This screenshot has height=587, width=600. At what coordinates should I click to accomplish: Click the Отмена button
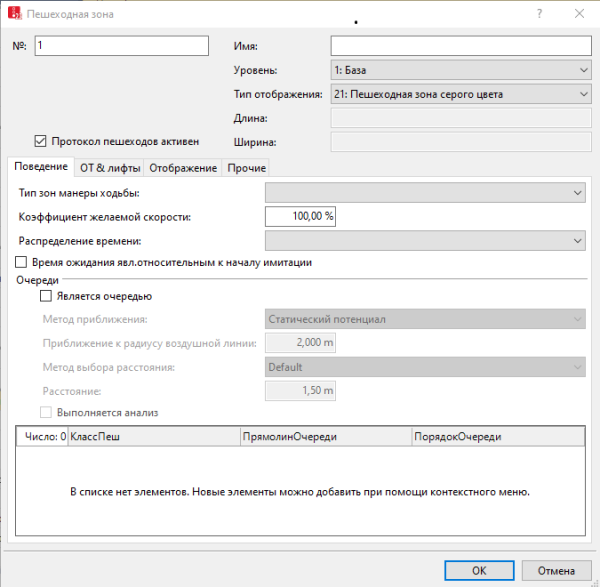[x=556, y=571]
